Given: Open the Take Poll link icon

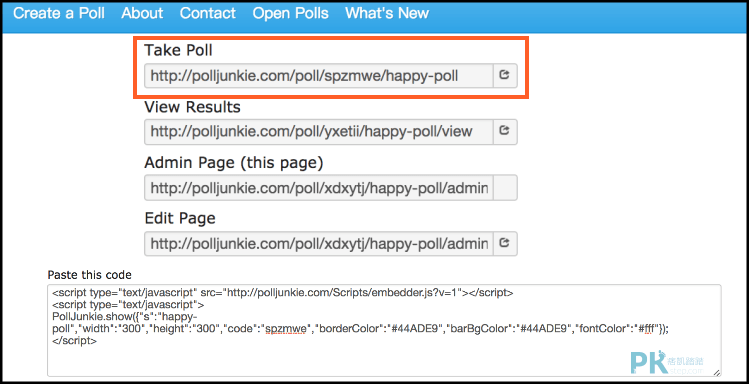Looking at the screenshot, I should coord(504,75).
